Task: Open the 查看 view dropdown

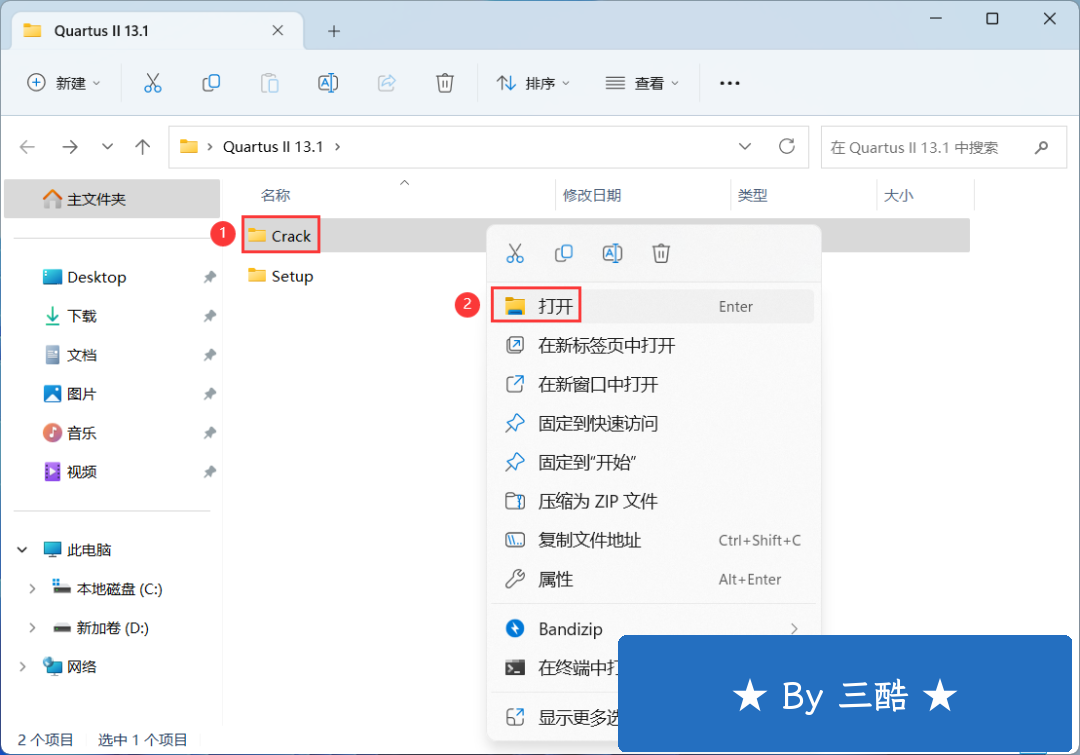Action: pyautogui.click(x=643, y=83)
